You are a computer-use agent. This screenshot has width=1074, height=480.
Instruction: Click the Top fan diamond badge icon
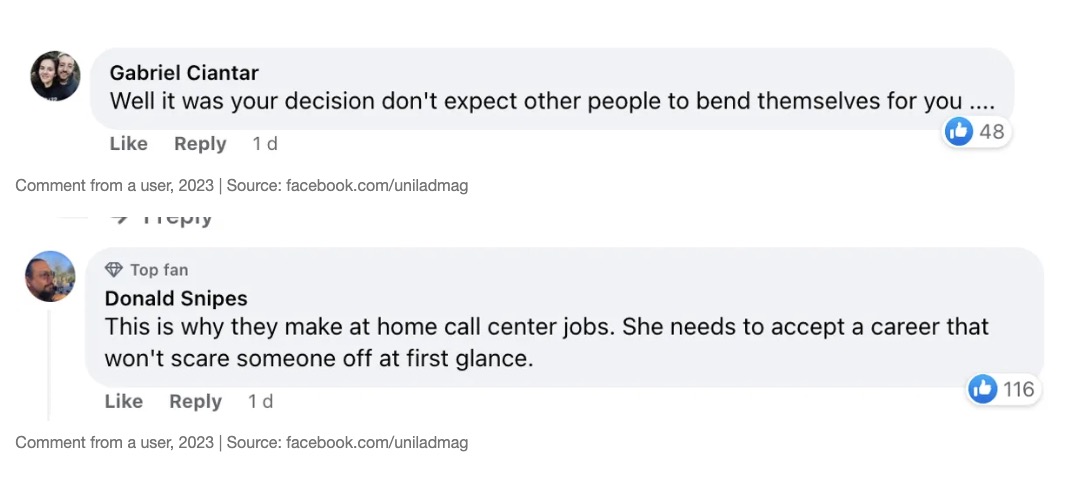pos(114,270)
